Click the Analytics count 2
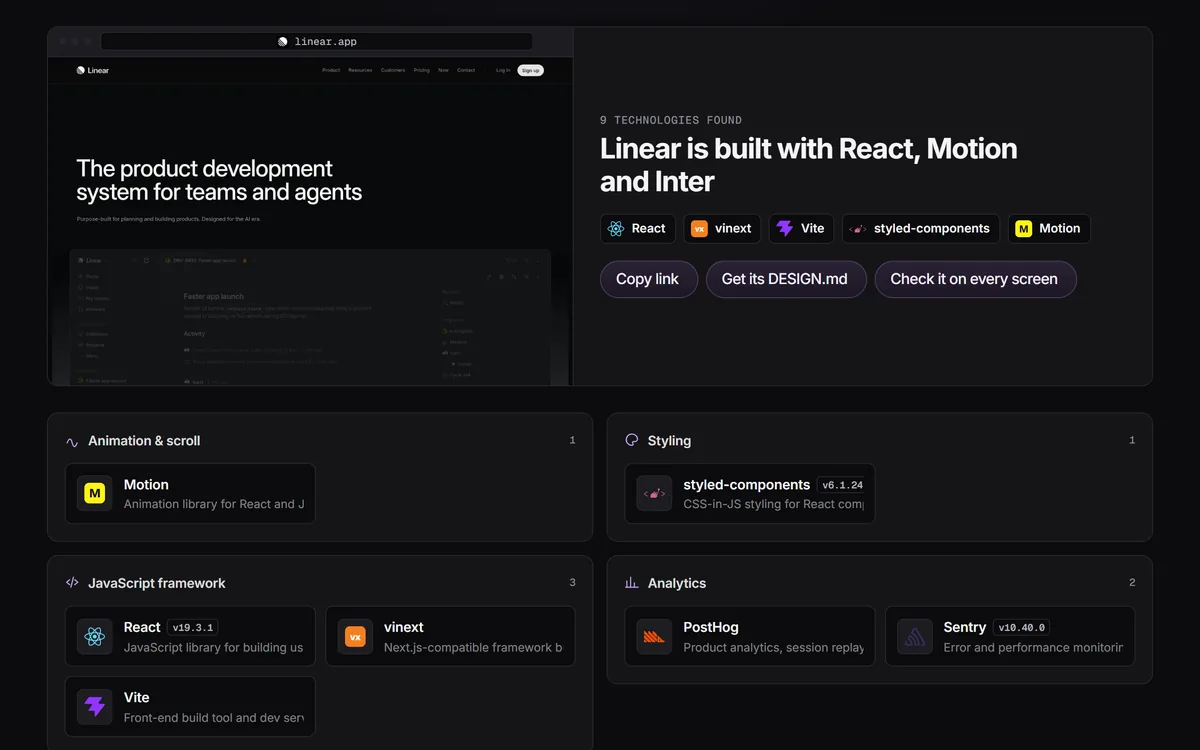The width and height of the screenshot is (1200, 750). [1132, 582]
